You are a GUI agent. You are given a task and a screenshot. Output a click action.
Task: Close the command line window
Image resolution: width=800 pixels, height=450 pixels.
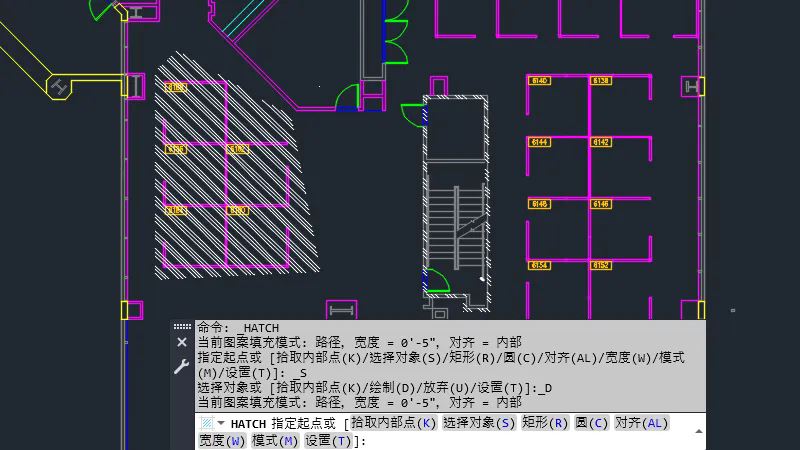pos(182,342)
